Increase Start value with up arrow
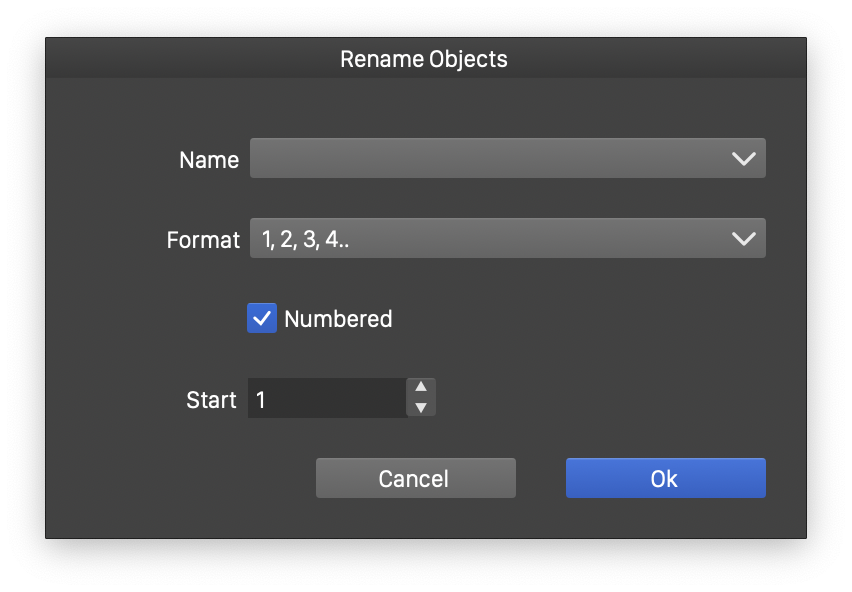The image size is (852, 592). pos(421,388)
